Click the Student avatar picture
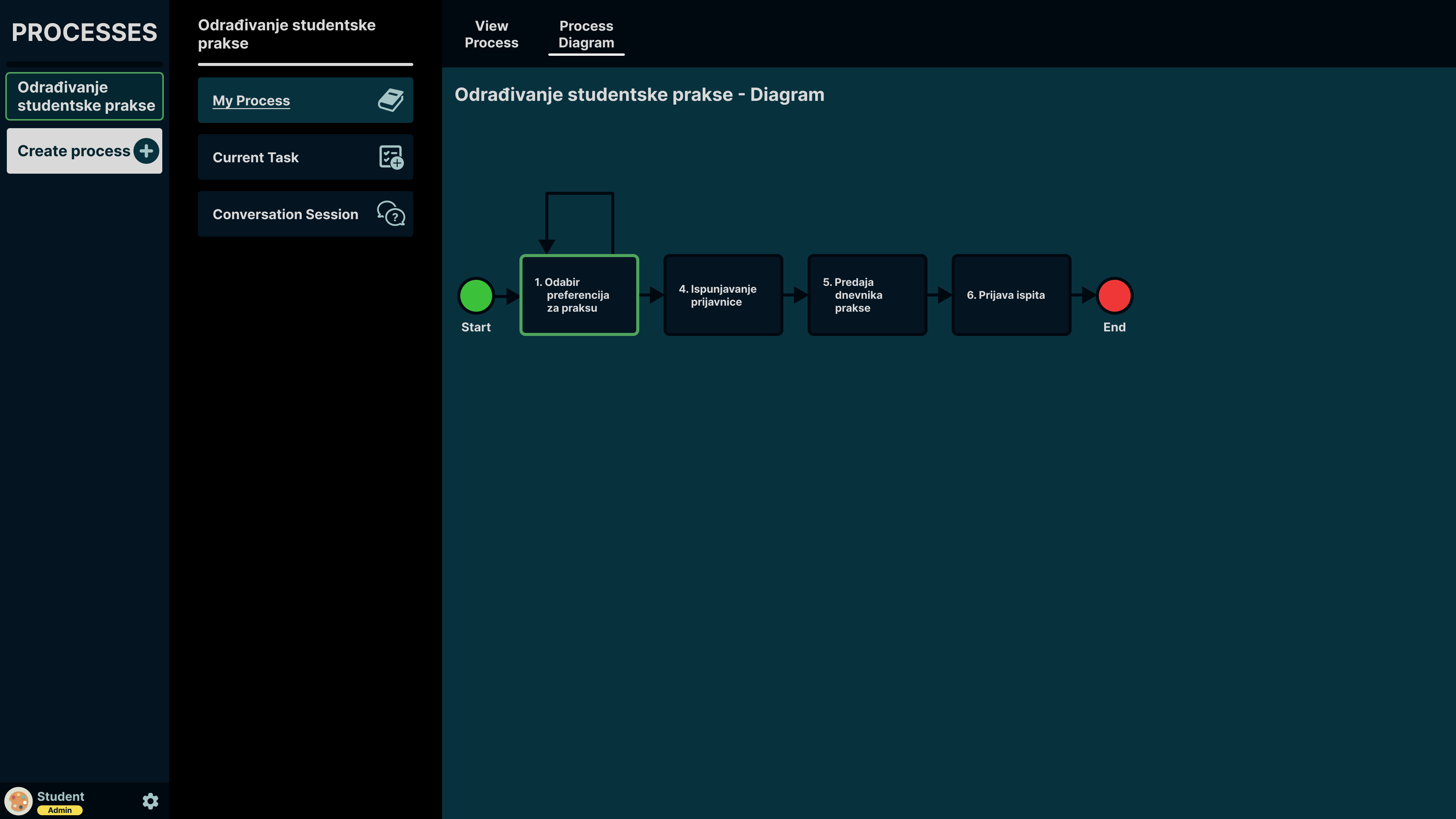 coord(18,800)
